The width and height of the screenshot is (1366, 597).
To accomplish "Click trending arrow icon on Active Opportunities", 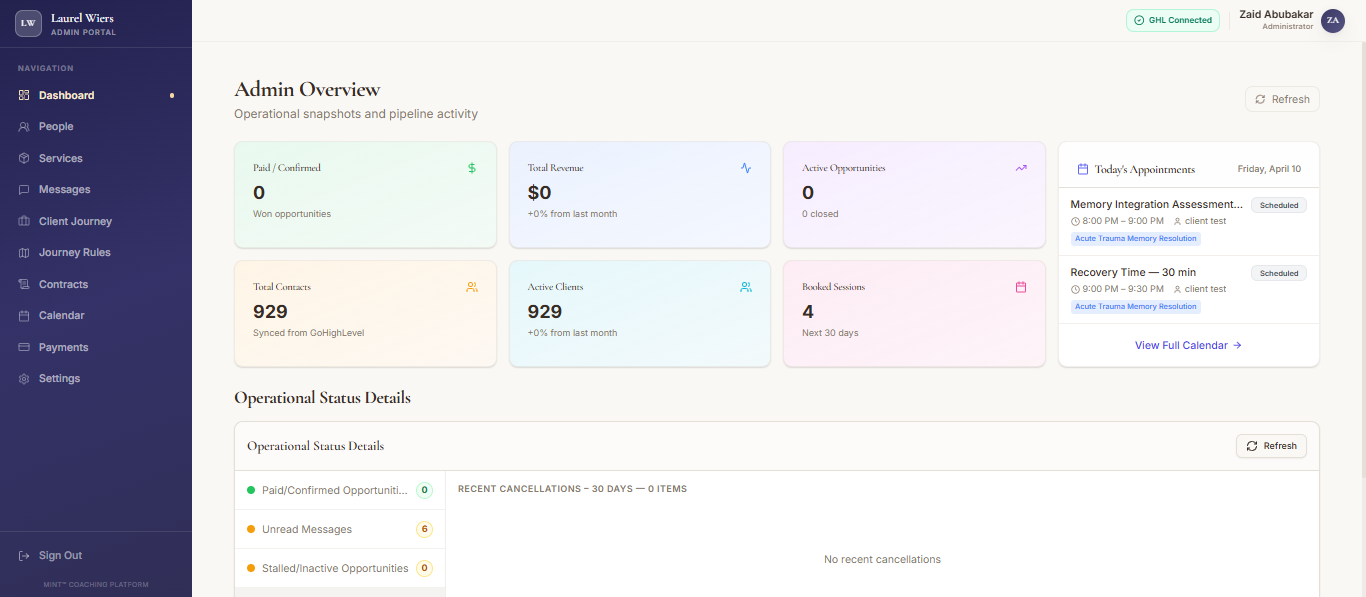I will 1021,168.
